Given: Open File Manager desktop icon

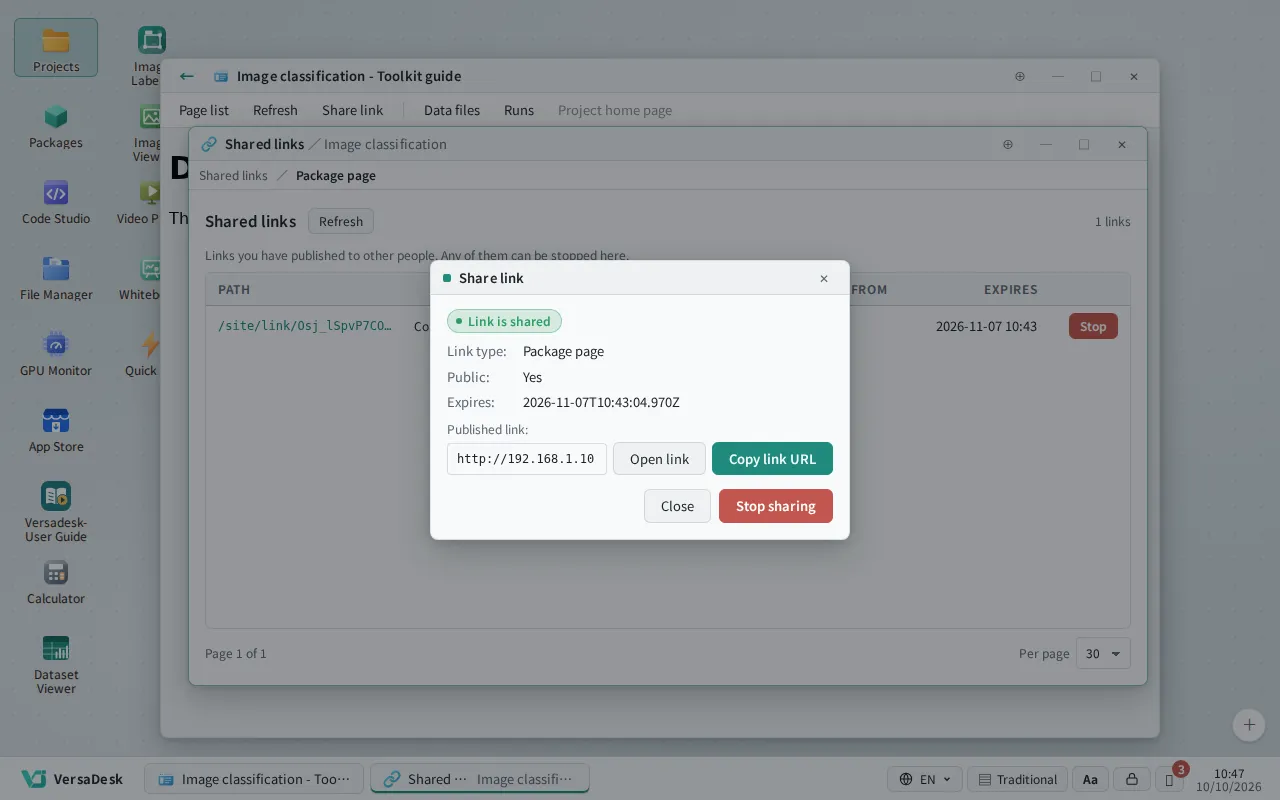Looking at the screenshot, I should 56,276.
